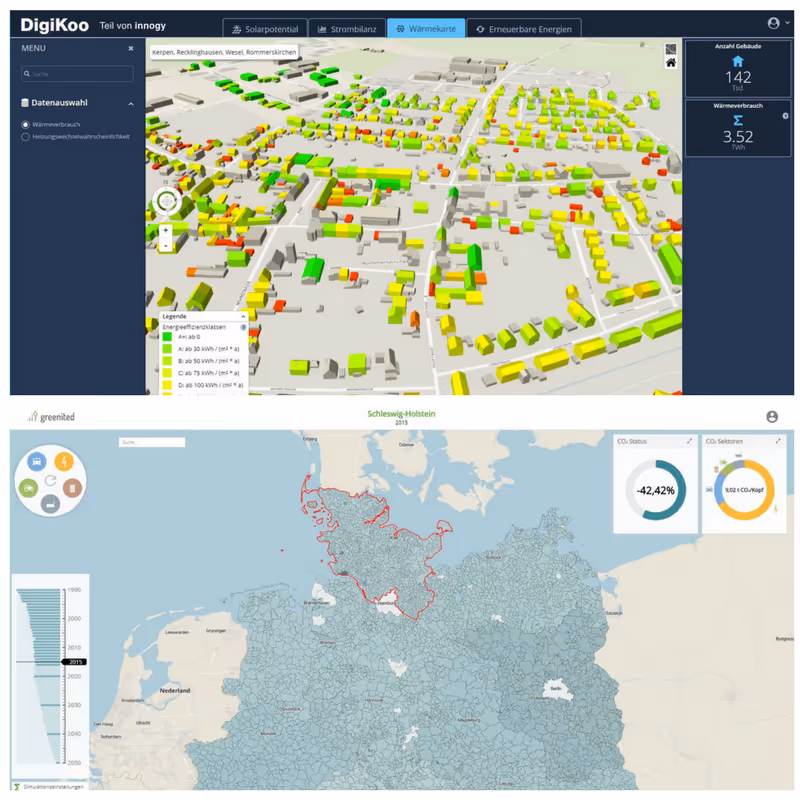This screenshot has height=800, width=800.
Task: Toggle the map layer icon above home icon
Action: (x=670, y=49)
